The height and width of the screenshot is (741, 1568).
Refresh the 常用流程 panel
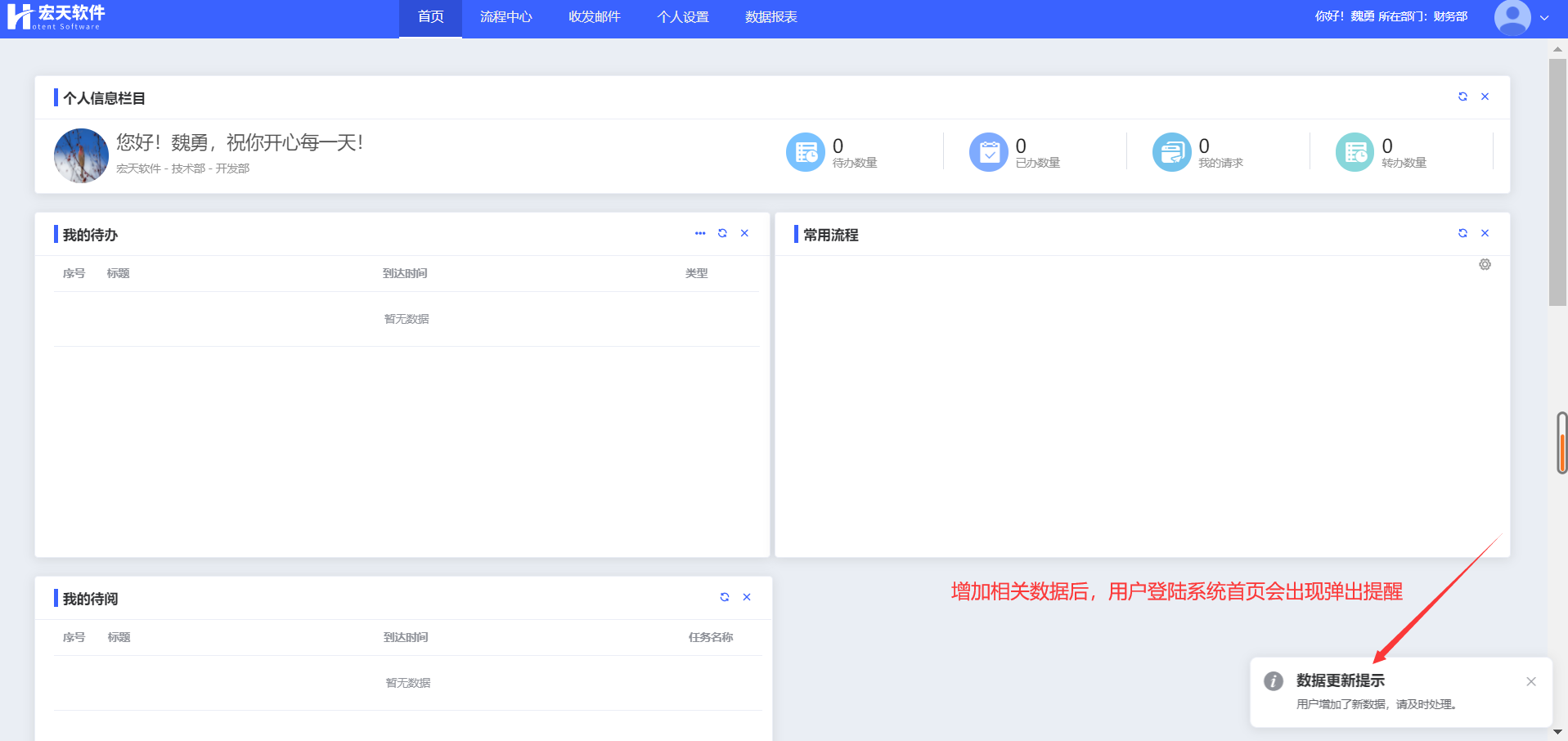pos(1462,233)
